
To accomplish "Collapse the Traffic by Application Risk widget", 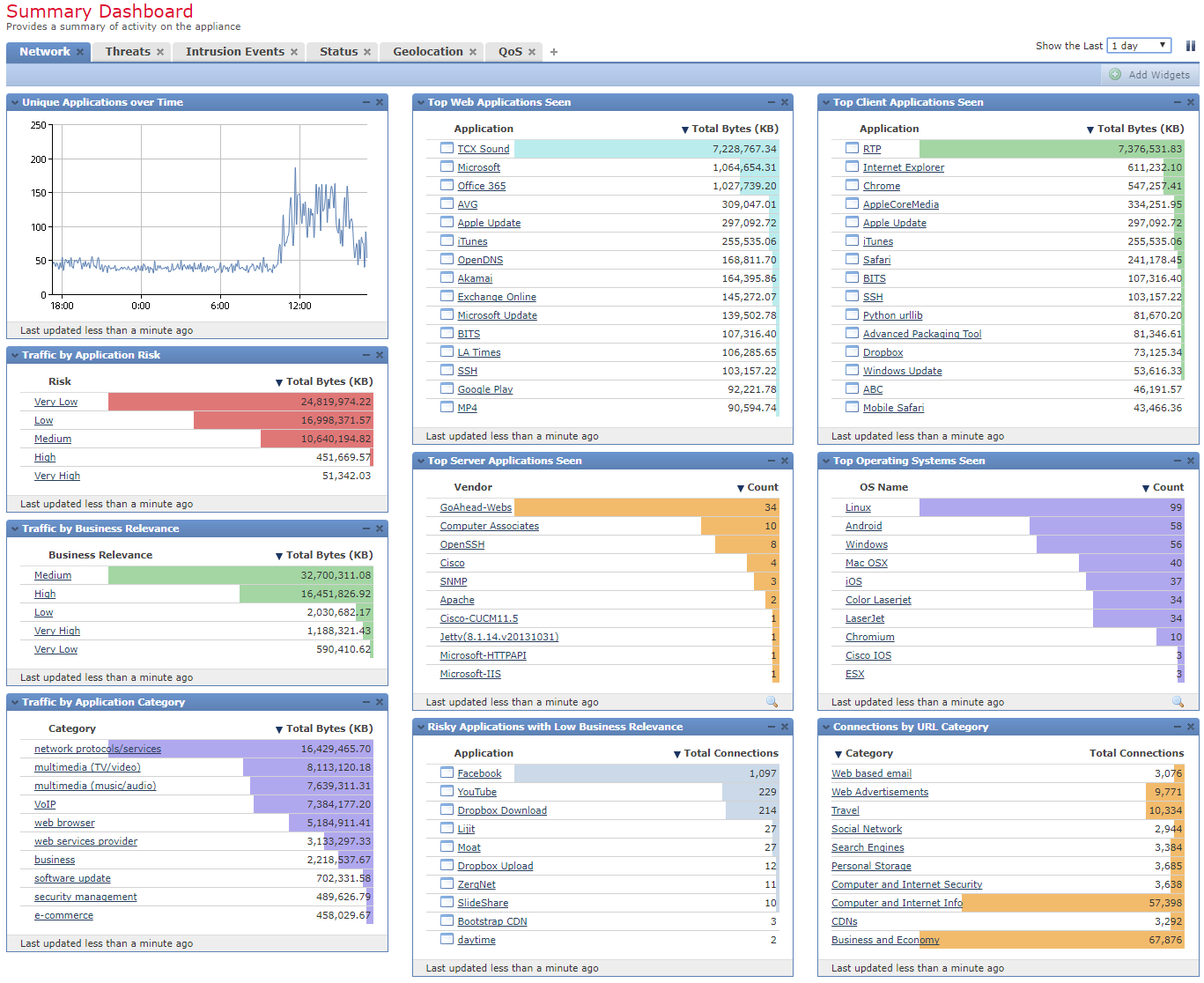I will tap(366, 354).
